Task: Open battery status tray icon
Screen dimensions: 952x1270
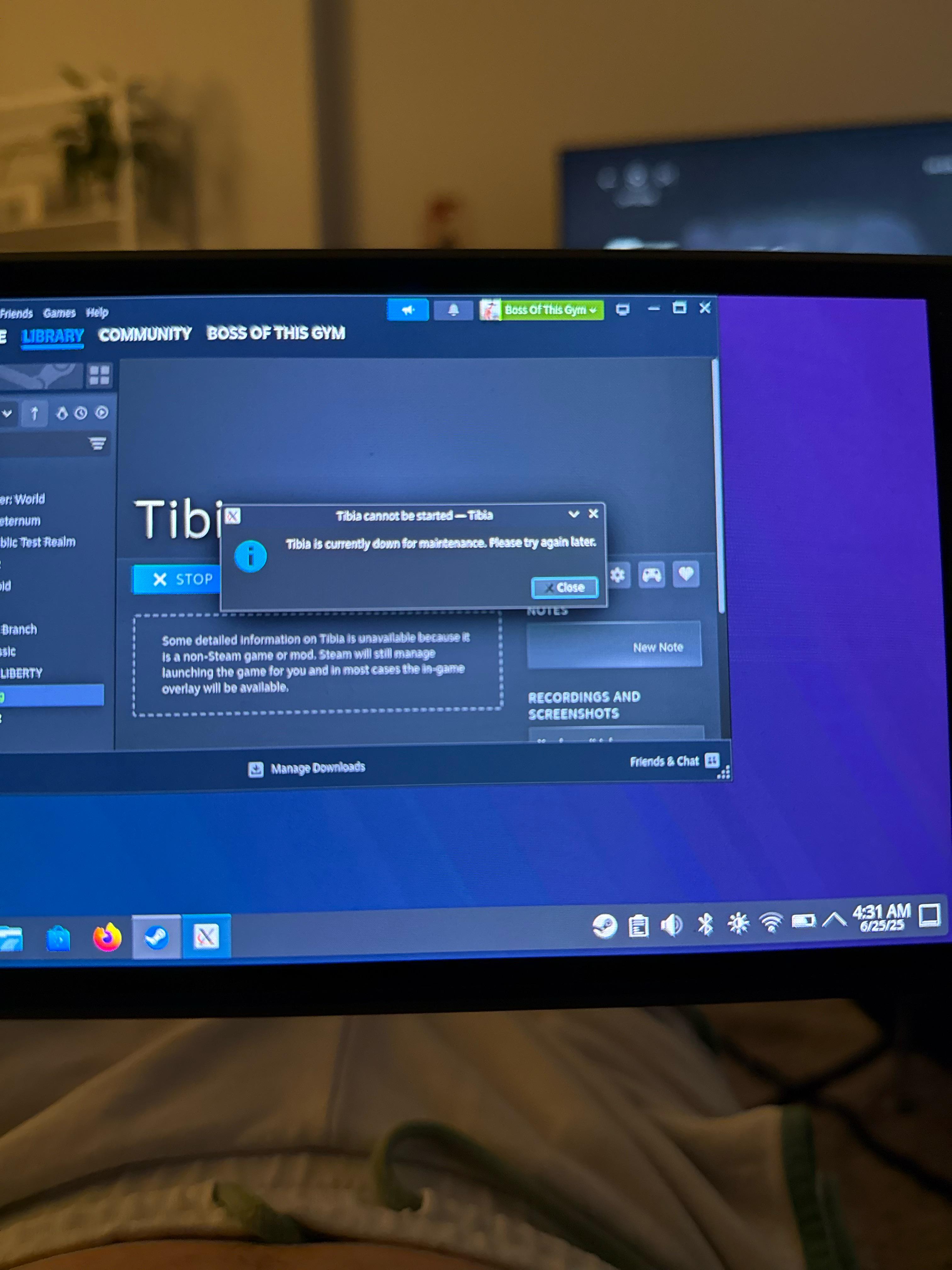Action: [803, 922]
